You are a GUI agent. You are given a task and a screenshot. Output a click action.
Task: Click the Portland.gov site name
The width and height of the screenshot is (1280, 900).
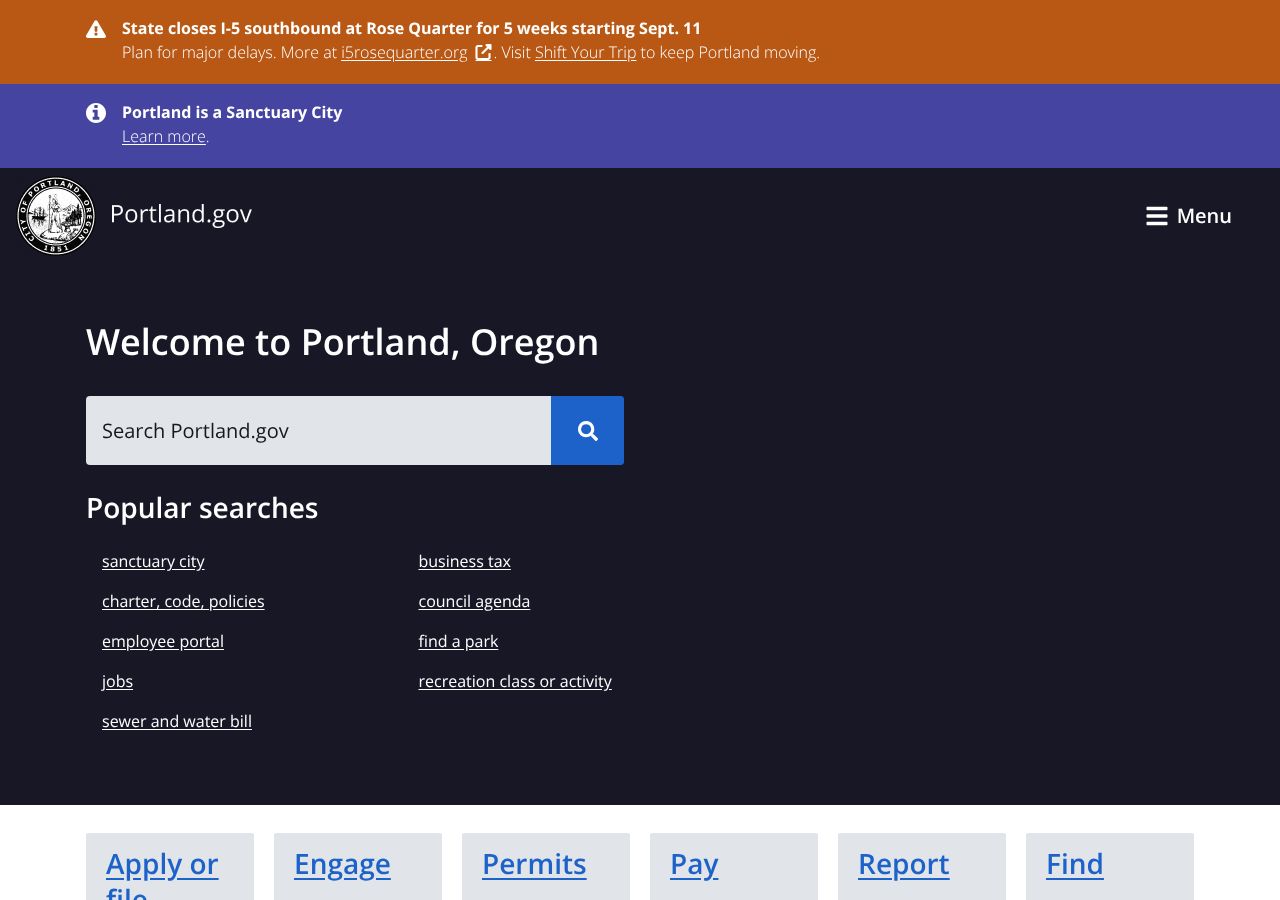pos(181,214)
